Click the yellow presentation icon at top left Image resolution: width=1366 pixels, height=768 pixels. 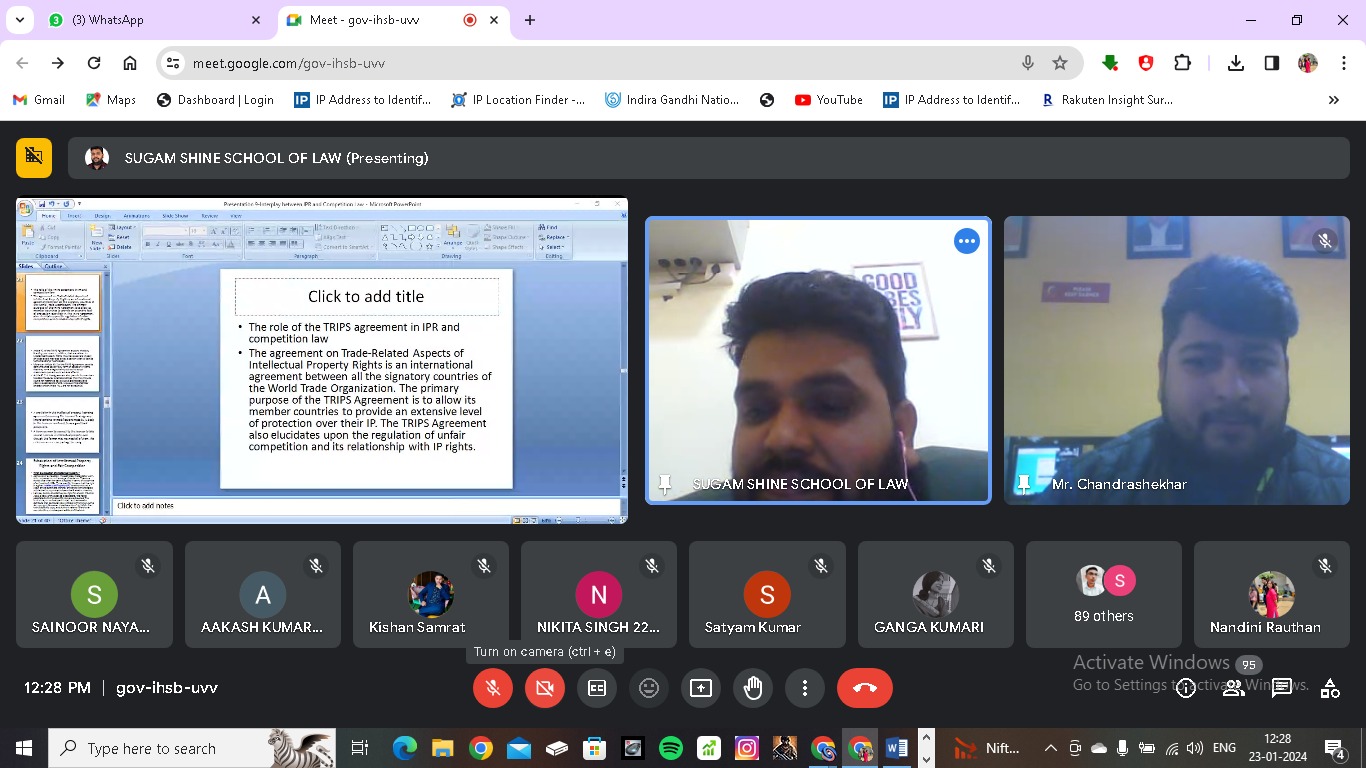(x=34, y=157)
